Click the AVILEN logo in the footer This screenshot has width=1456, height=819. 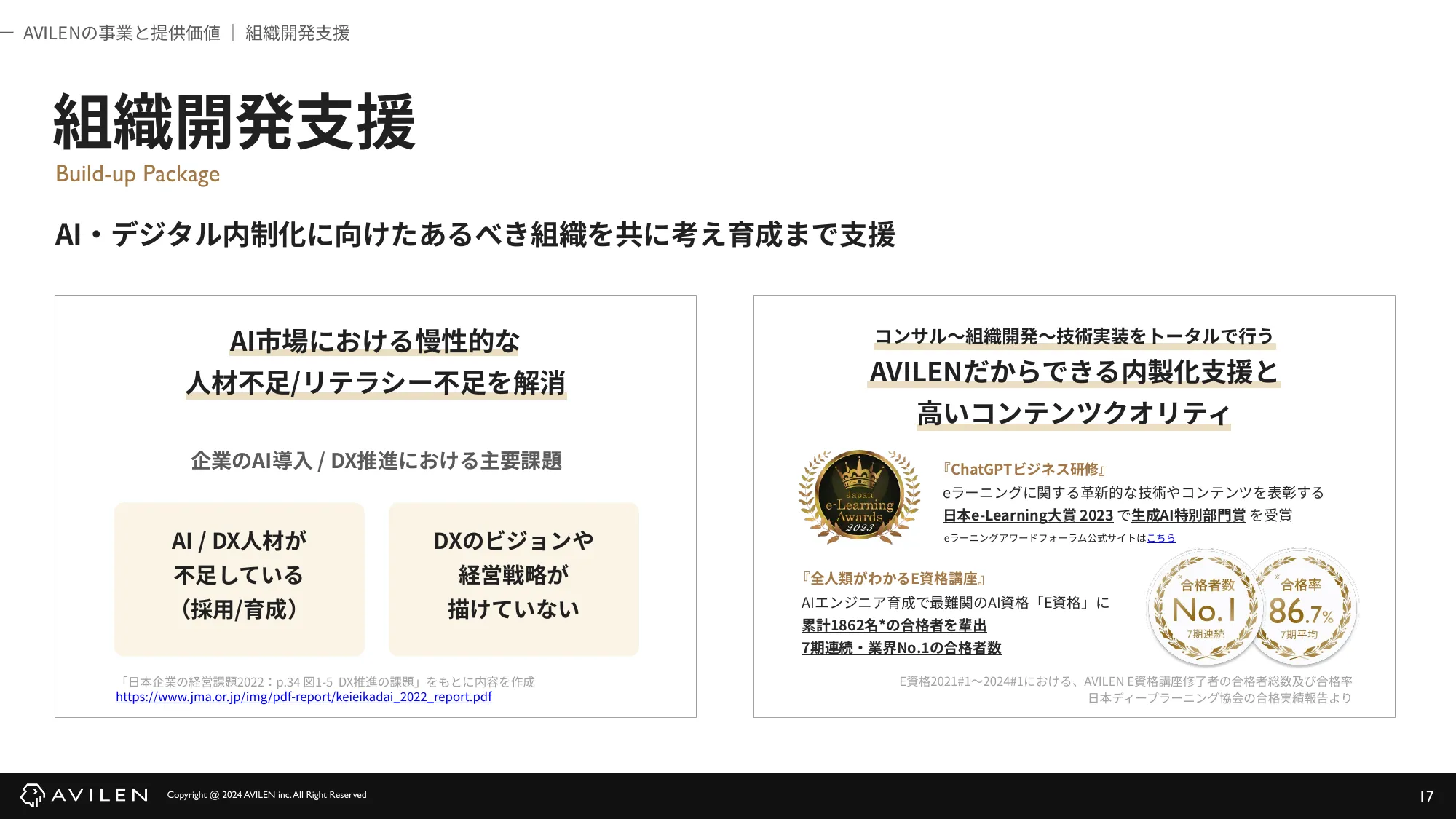point(84,795)
